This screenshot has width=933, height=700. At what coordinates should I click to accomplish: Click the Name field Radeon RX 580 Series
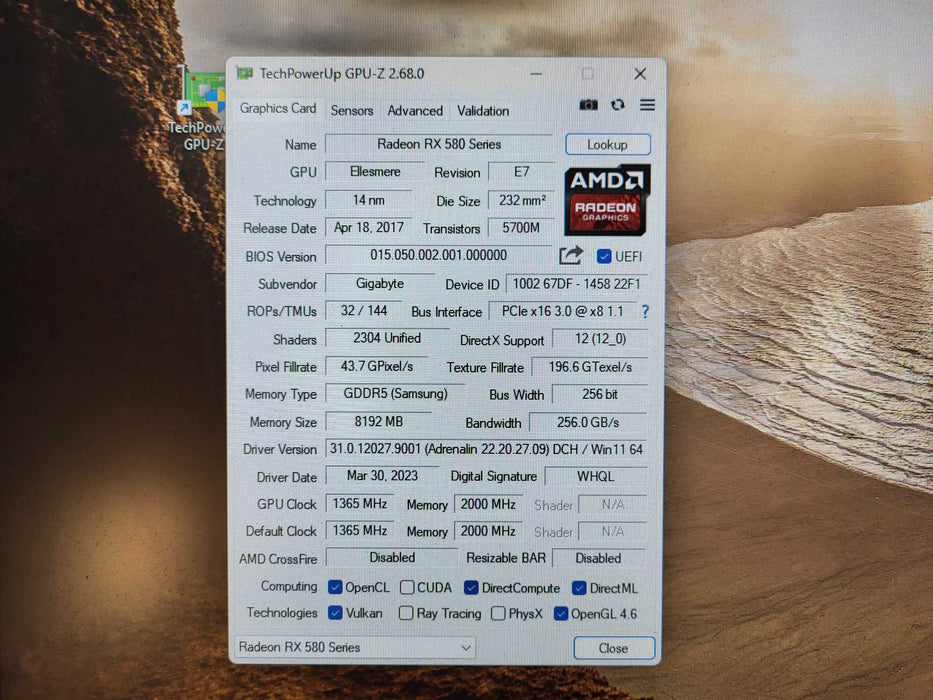439,144
